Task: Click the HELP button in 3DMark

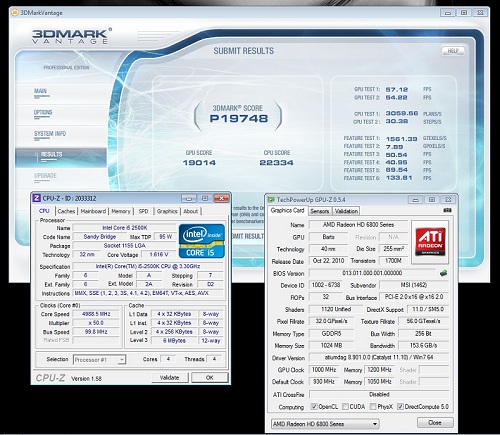Action: pyautogui.click(x=453, y=51)
